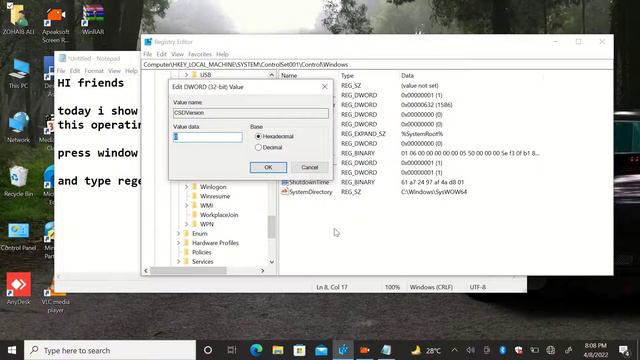
Task: Select the Hexadecimal base option
Action: [274, 136]
